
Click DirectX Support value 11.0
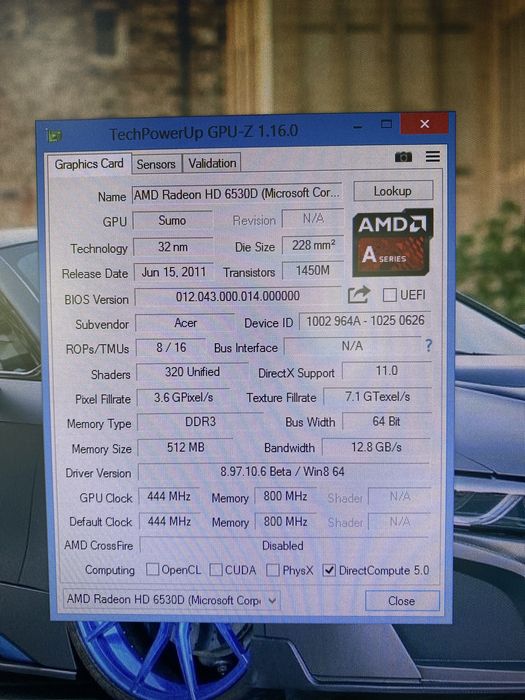click(x=387, y=371)
